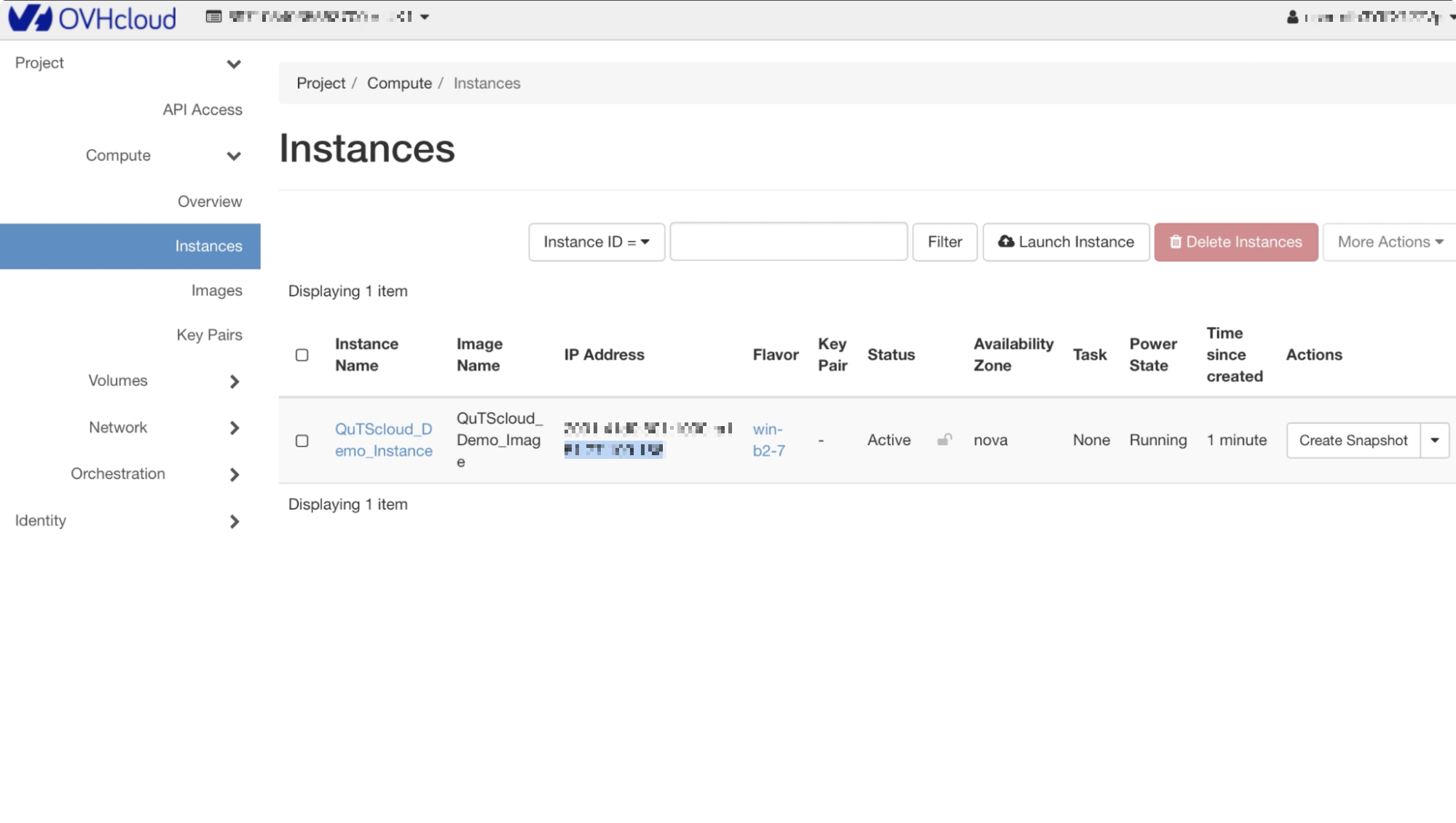
Task: Open the More Actions dropdown
Action: pos(1390,242)
